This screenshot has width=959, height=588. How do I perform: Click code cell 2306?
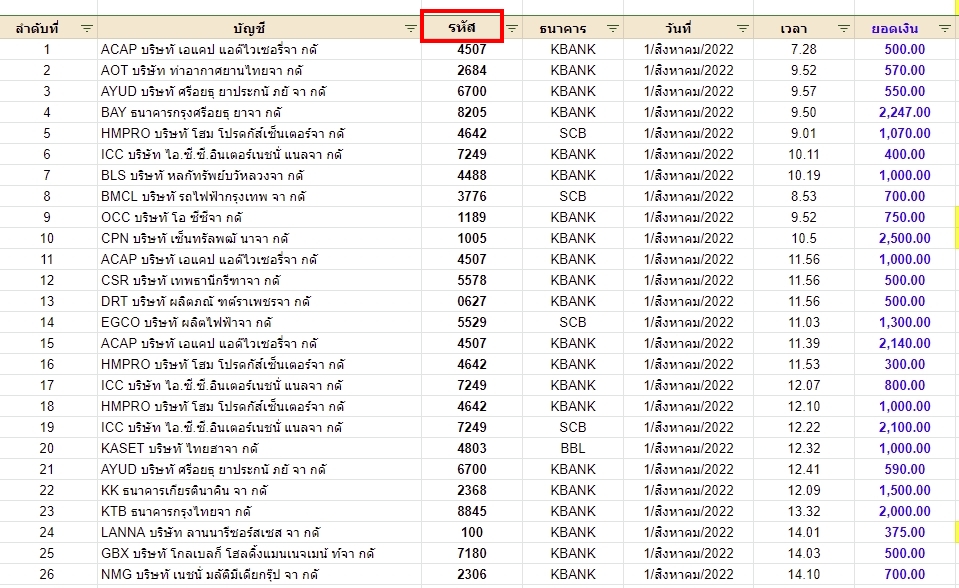[472, 575]
